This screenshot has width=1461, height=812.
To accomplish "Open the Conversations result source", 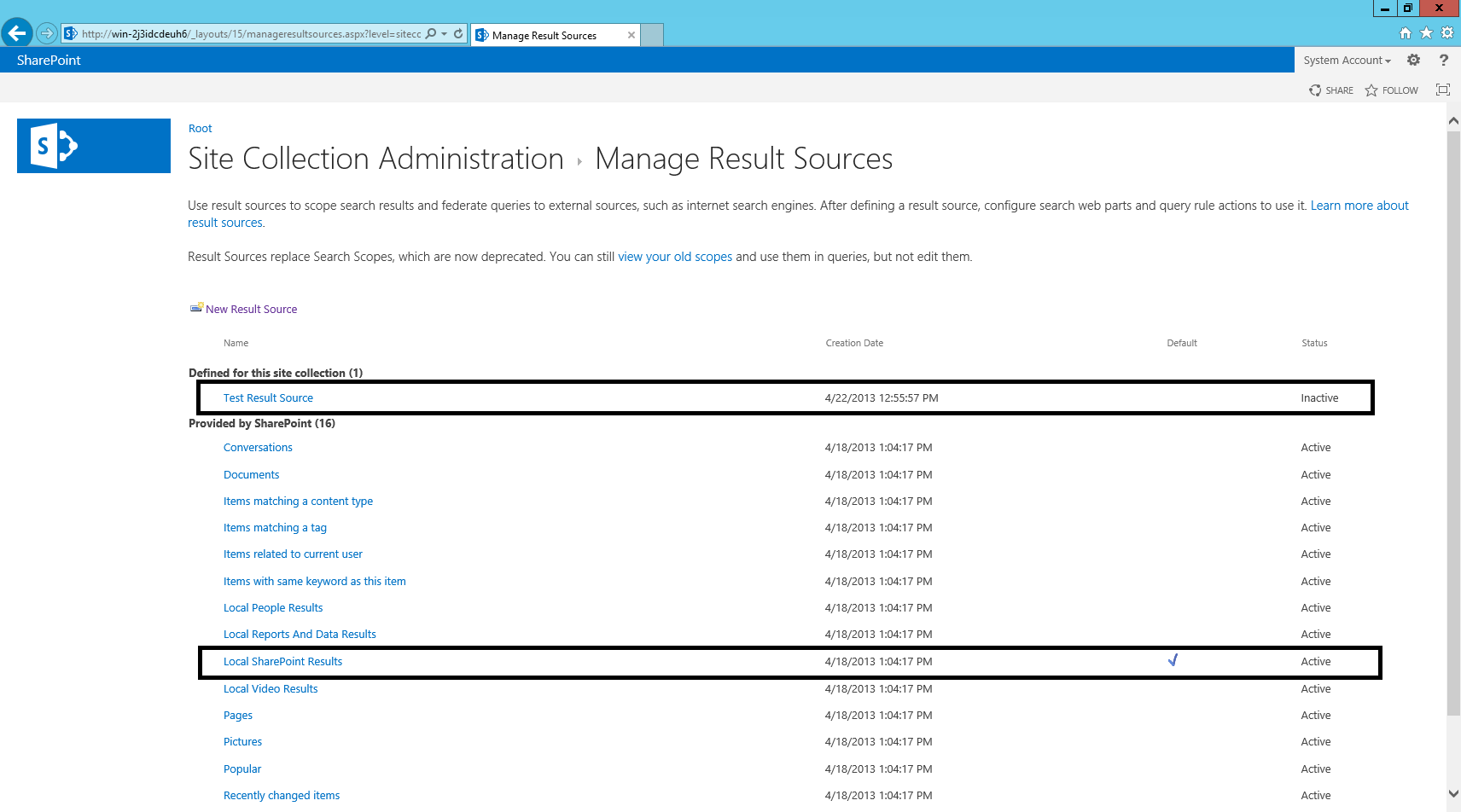I will coord(258,447).
